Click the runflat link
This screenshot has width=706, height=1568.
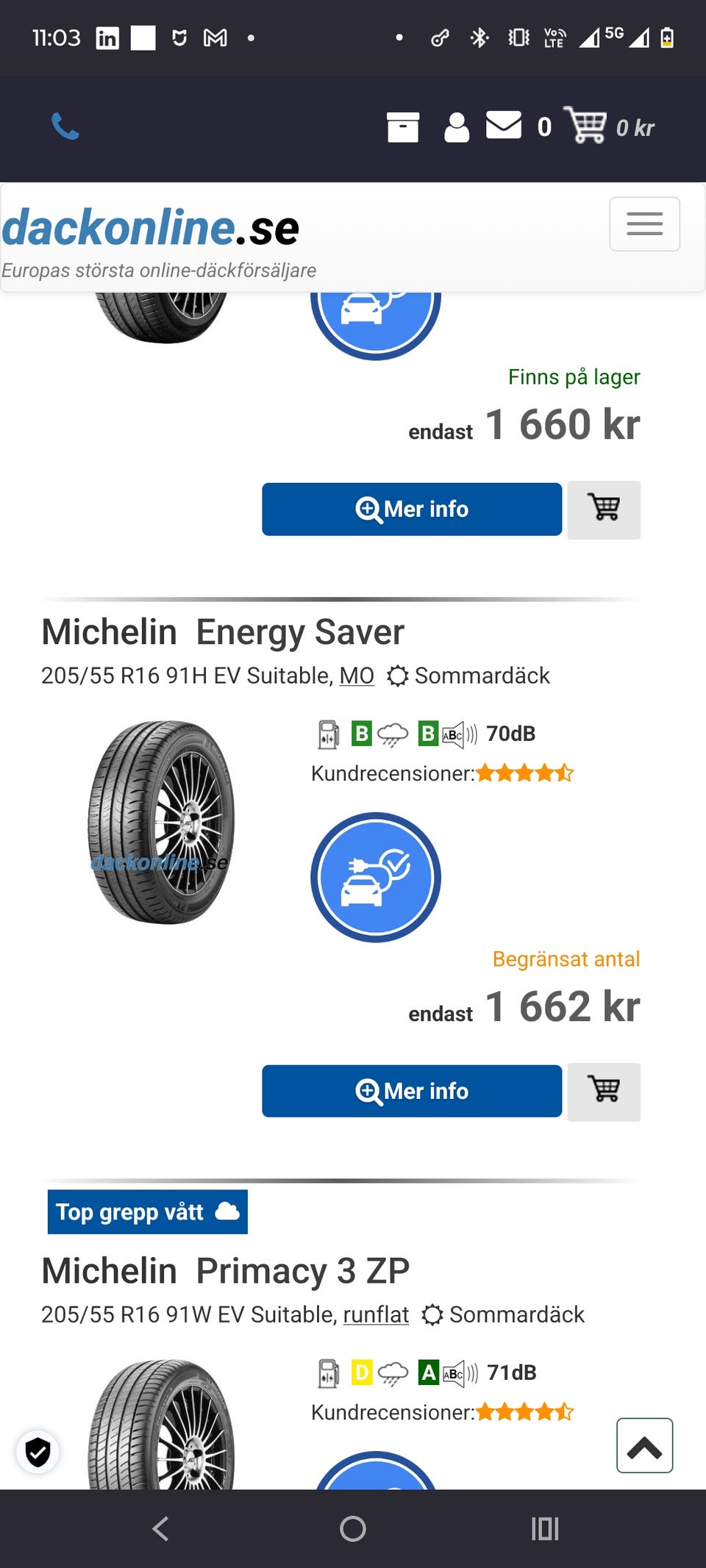[x=376, y=1314]
